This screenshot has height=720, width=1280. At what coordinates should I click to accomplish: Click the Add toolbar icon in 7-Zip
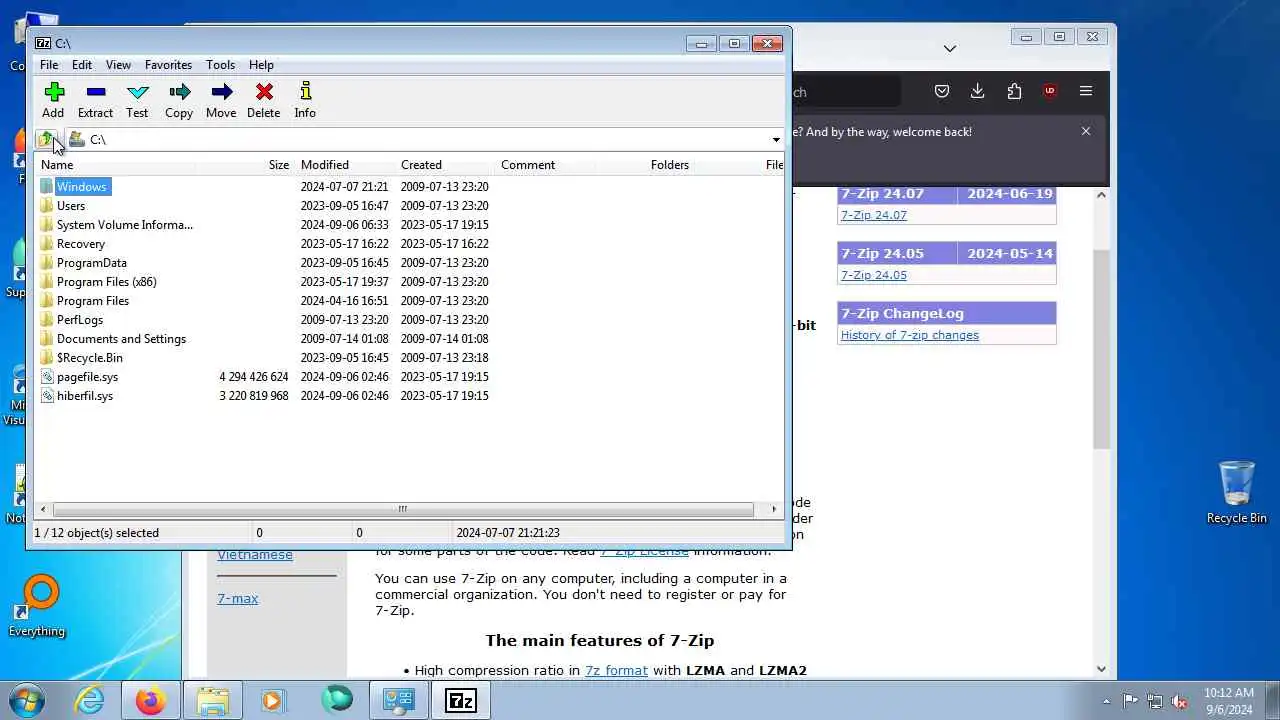tap(53, 100)
